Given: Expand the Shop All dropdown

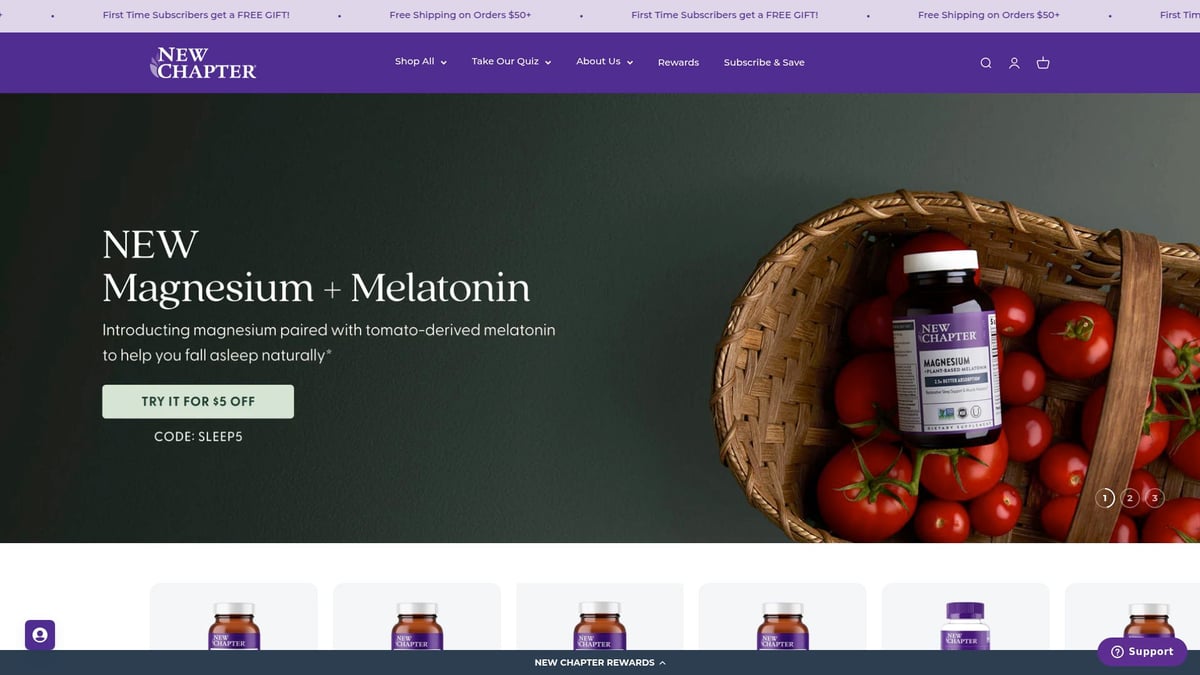Looking at the screenshot, I should click(x=420, y=62).
